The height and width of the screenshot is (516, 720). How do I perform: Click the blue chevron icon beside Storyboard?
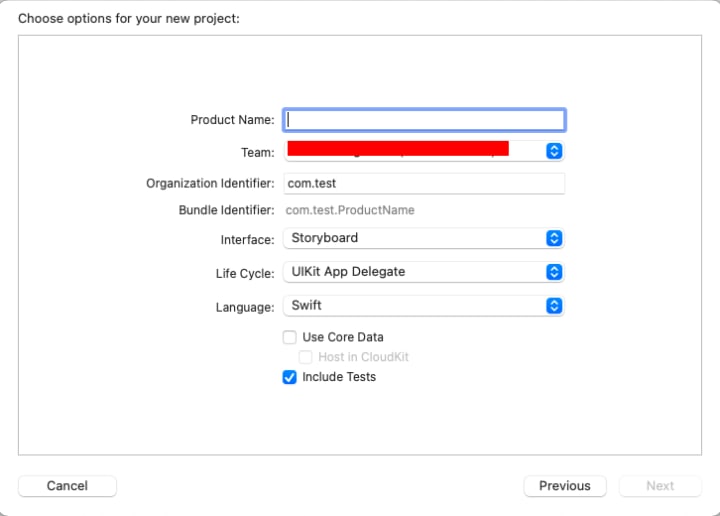tap(555, 238)
